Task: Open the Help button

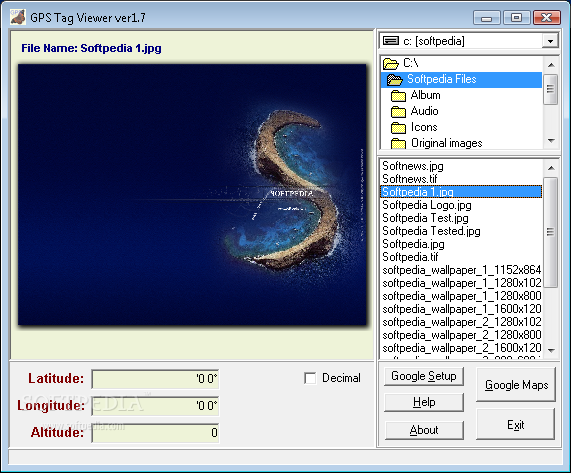Action: (x=424, y=402)
